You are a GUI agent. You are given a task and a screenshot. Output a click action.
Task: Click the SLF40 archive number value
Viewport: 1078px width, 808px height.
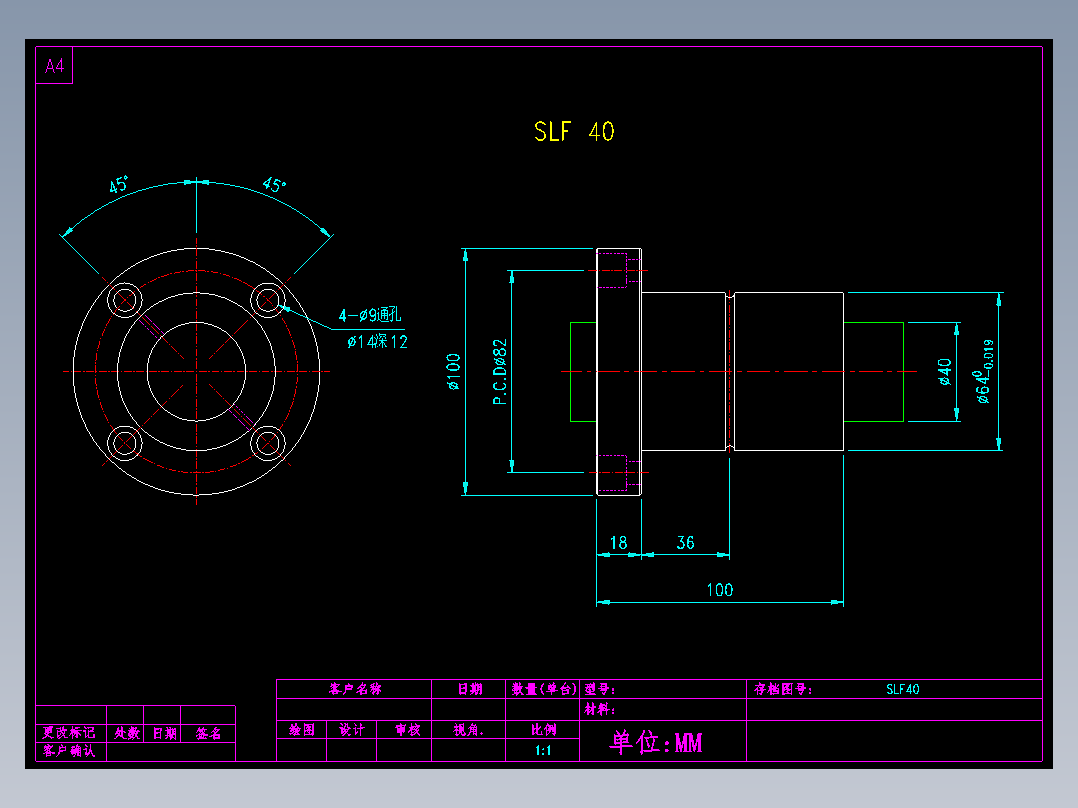(x=903, y=689)
